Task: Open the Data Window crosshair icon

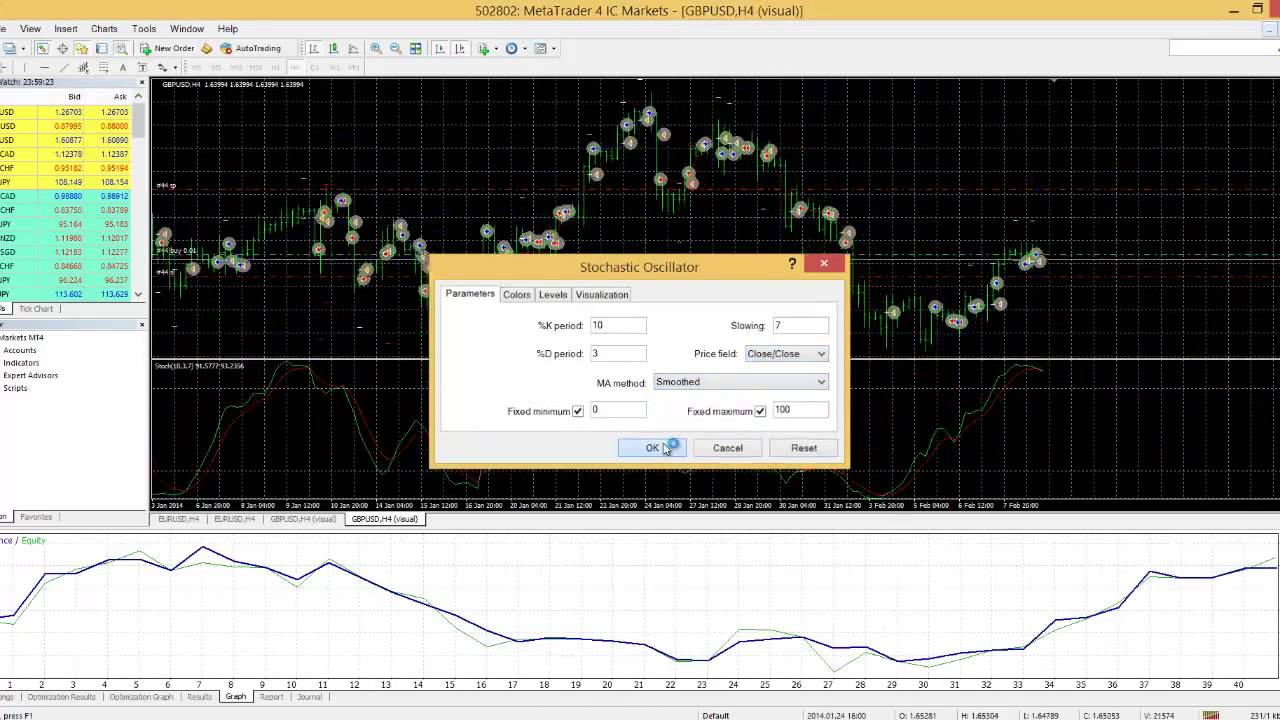Action: tap(63, 48)
